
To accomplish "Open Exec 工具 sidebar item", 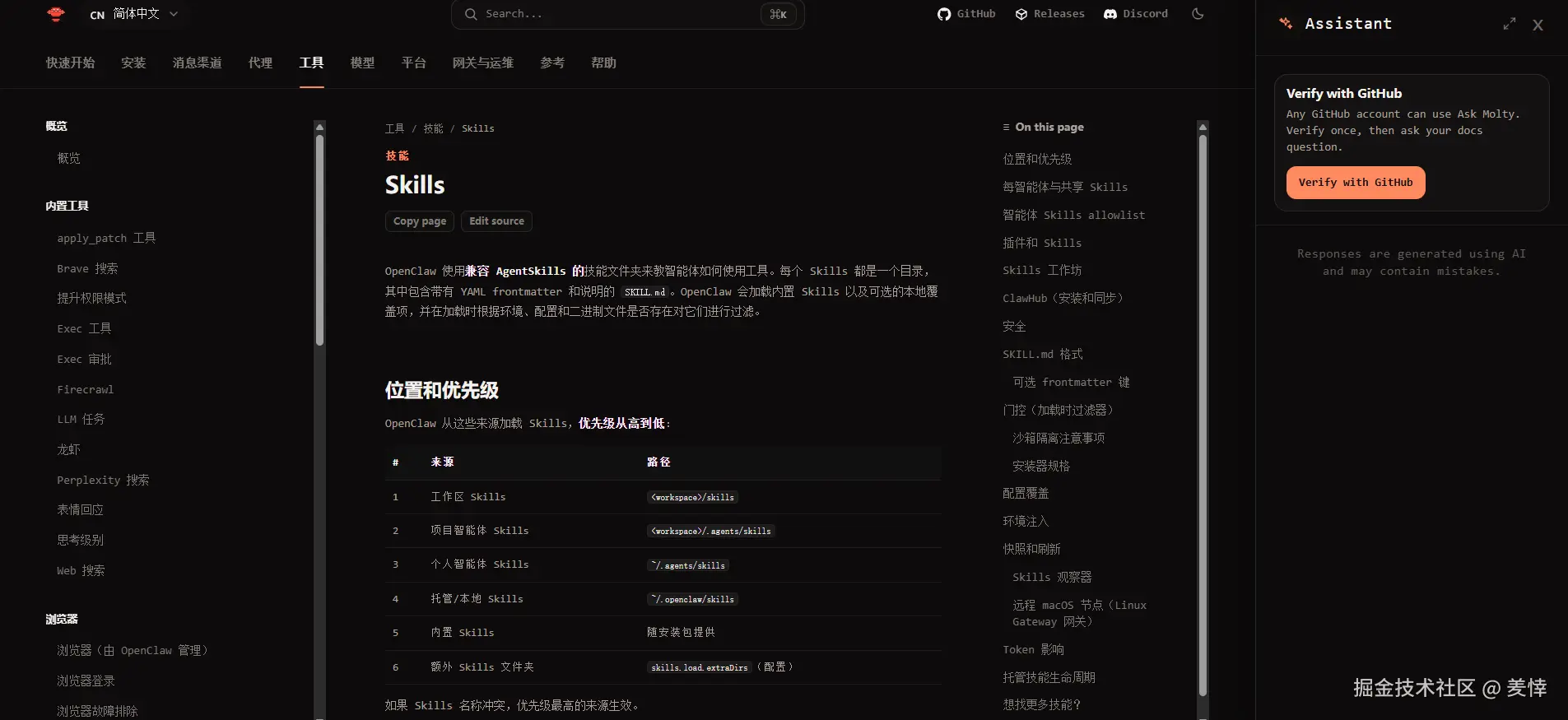I will pos(84,328).
